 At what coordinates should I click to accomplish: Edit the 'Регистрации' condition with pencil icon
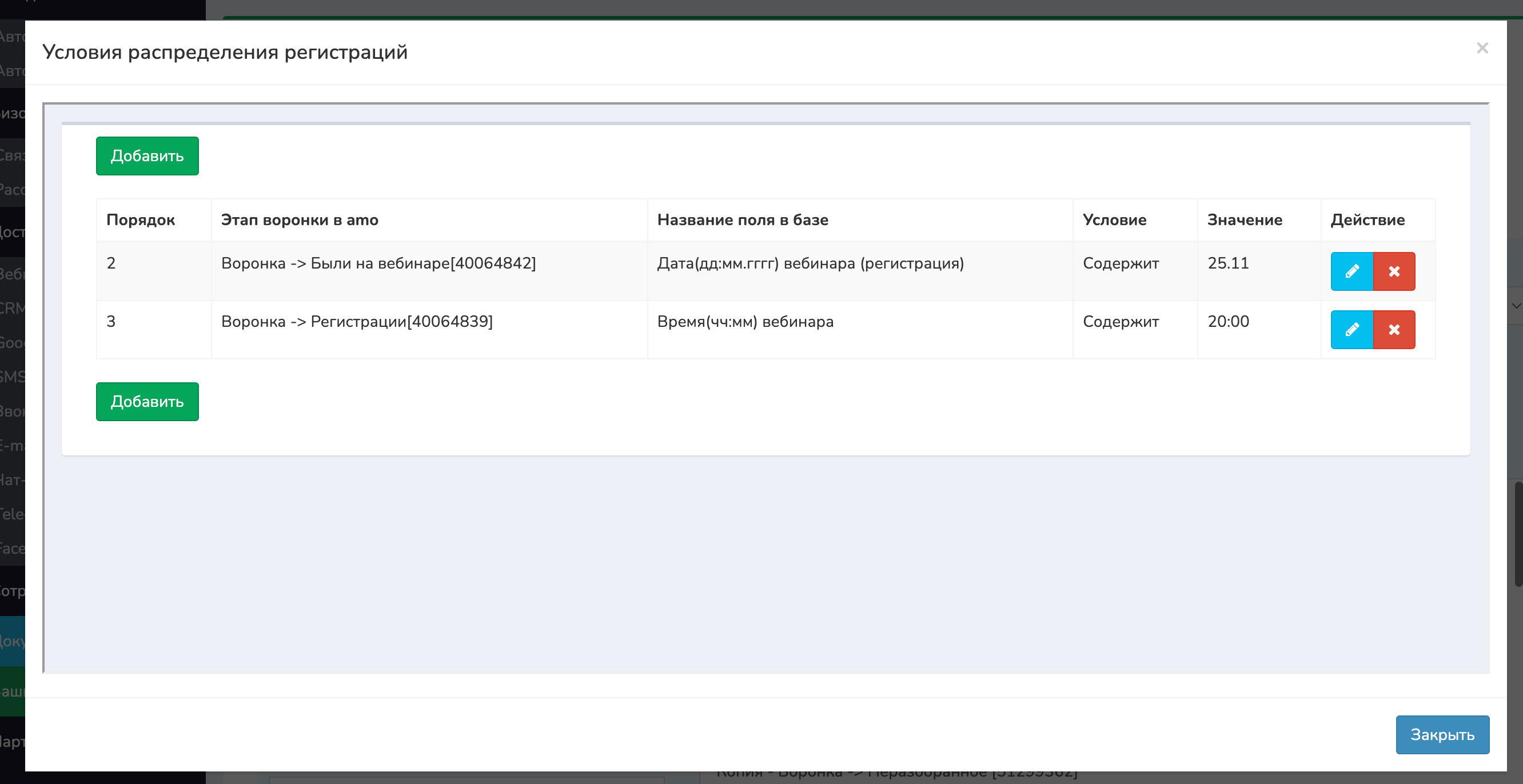pos(1351,330)
